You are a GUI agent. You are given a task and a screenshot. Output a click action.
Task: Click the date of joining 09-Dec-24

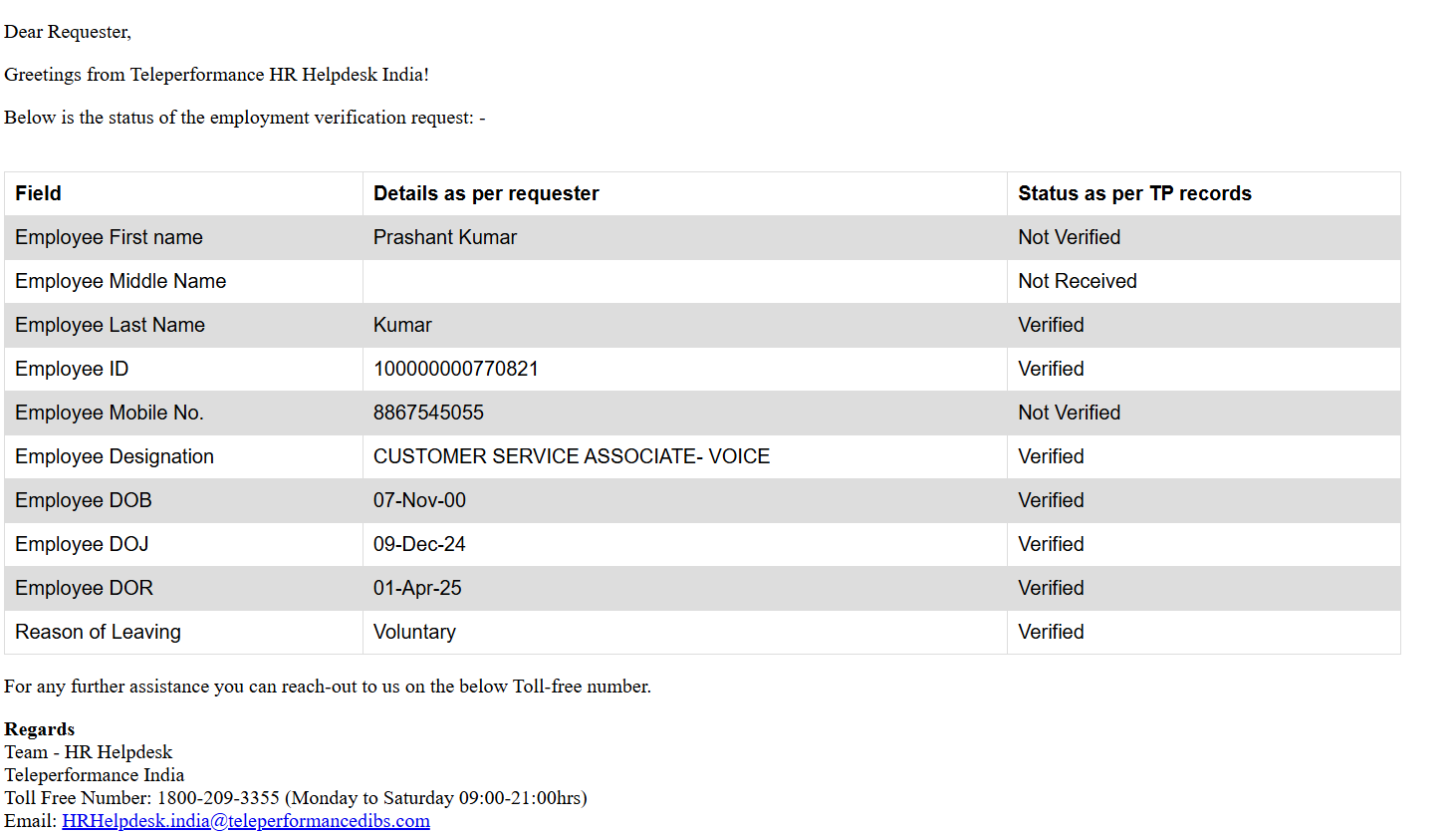pyautogui.click(x=419, y=544)
